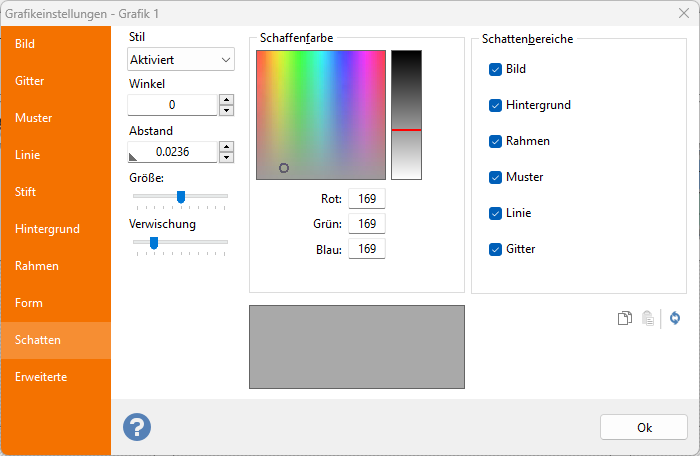Increase the Winkel value with up arrow
This screenshot has width=700, height=456.
(x=226, y=100)
